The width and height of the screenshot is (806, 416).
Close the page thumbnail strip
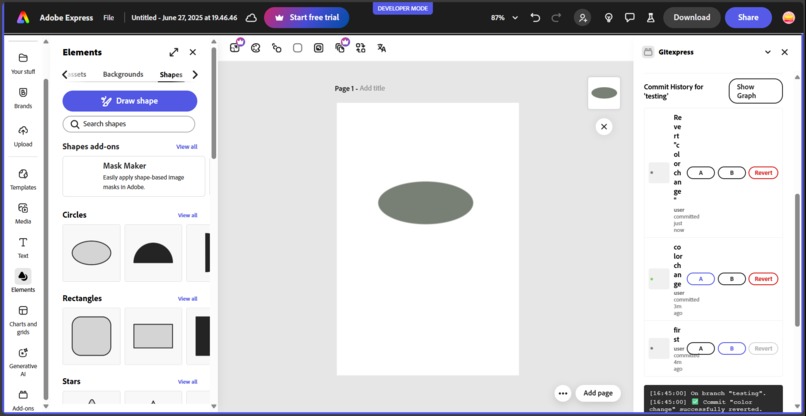pos(604,126)
